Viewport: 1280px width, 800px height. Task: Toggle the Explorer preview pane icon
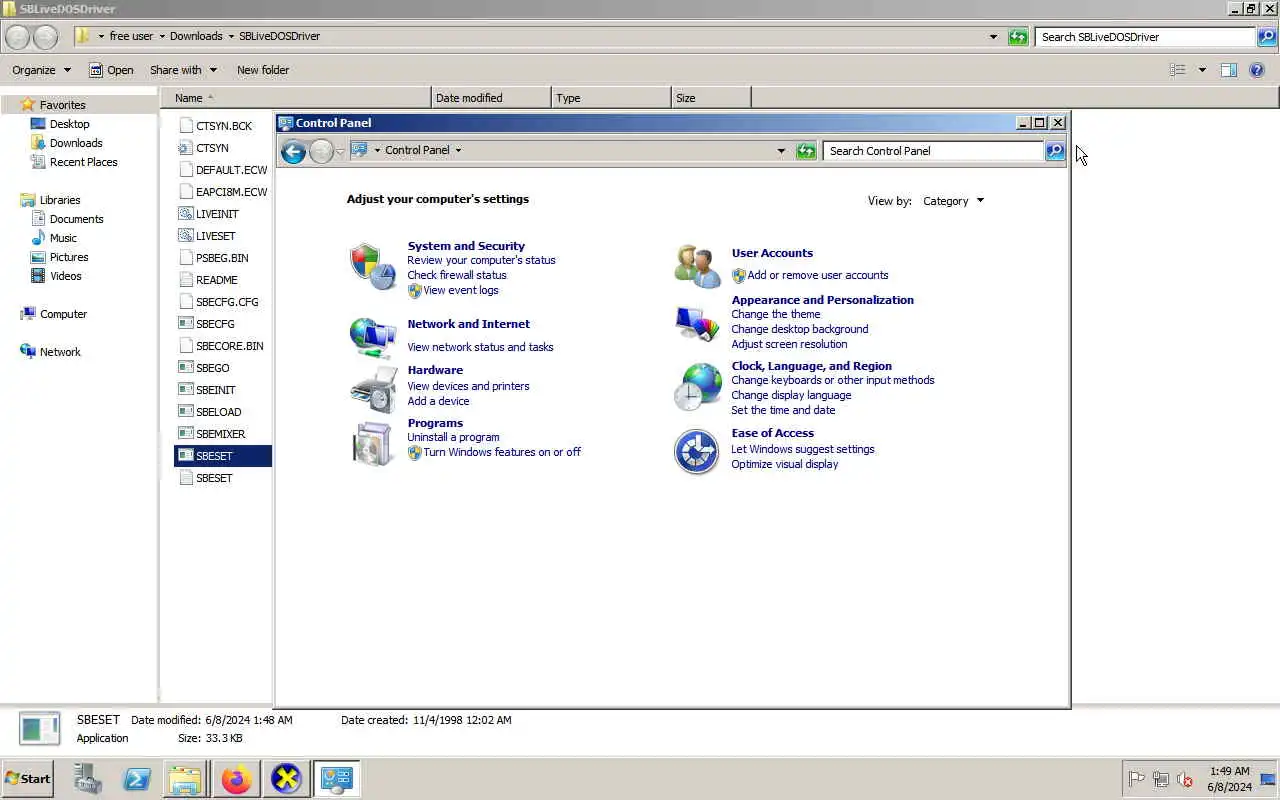tap(1229, 70)
